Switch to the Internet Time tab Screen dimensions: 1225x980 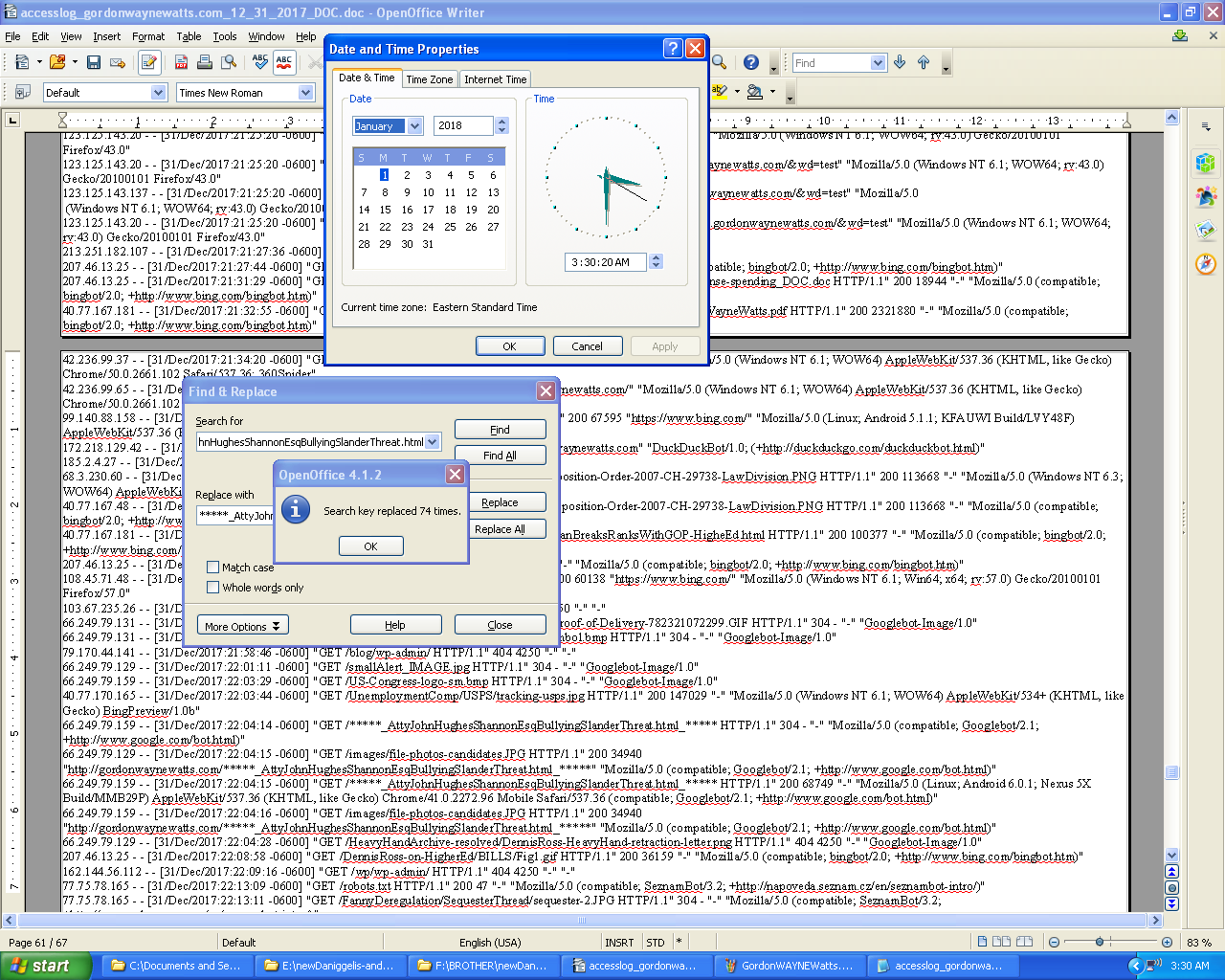(495, 79)
